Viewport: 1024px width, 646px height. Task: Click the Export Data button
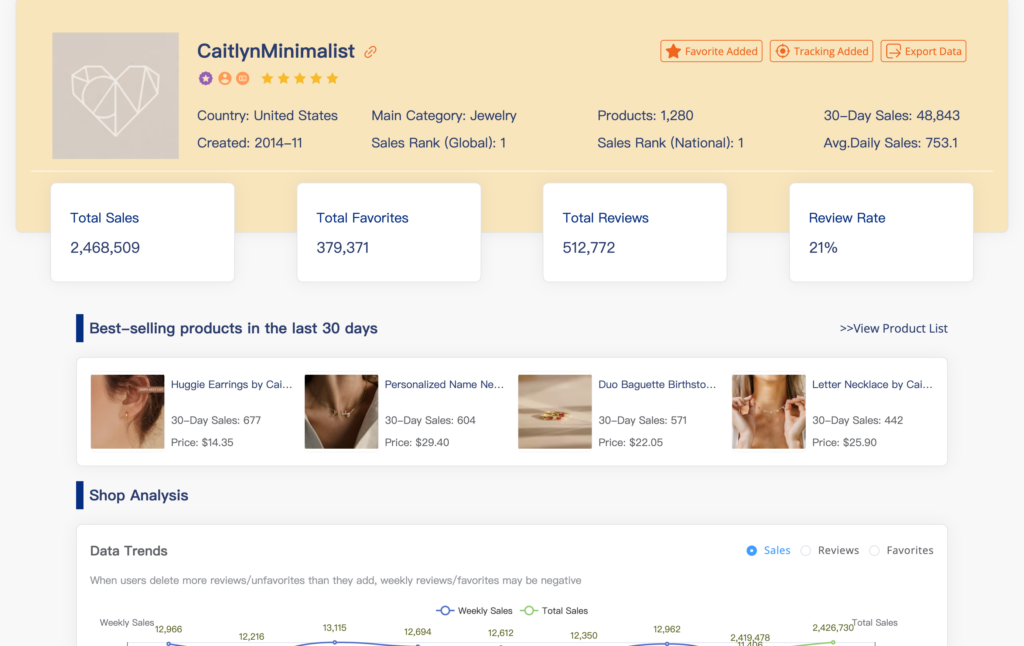click(923, 51)
